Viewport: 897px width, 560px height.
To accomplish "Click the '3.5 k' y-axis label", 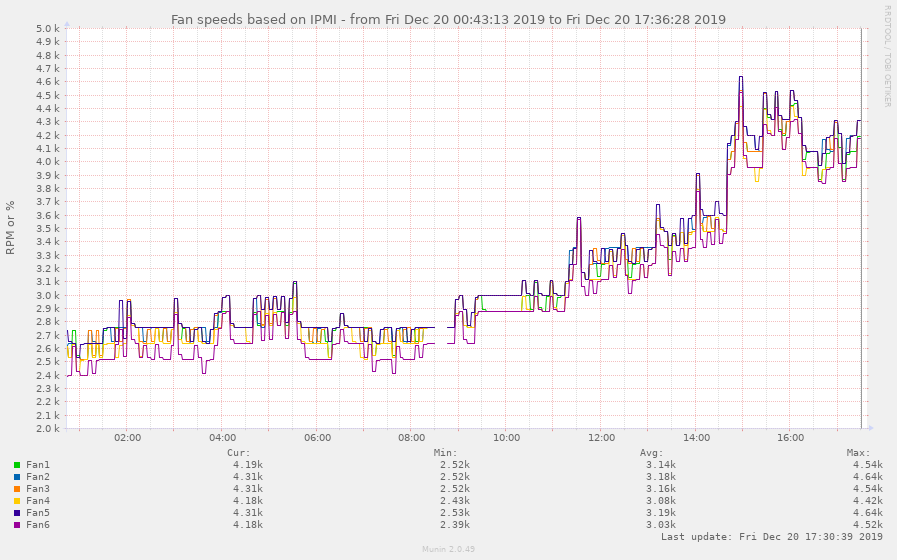I will (48, 229).
